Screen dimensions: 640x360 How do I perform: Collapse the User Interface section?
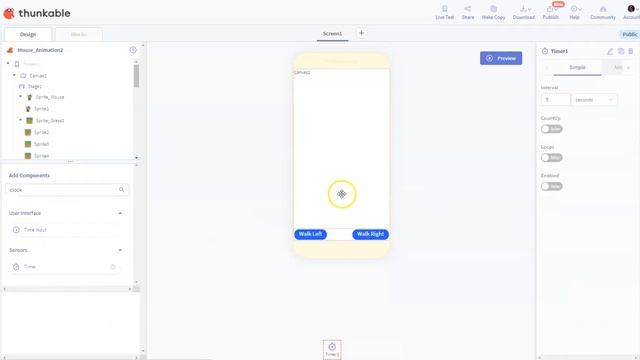click(120, 213)
